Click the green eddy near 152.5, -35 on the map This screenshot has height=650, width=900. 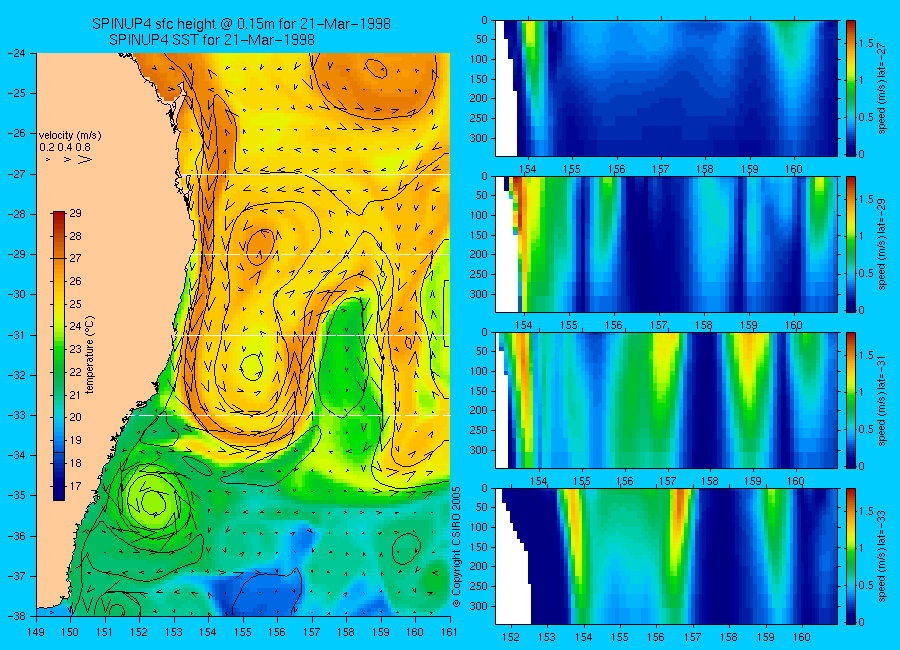[152, 500]
